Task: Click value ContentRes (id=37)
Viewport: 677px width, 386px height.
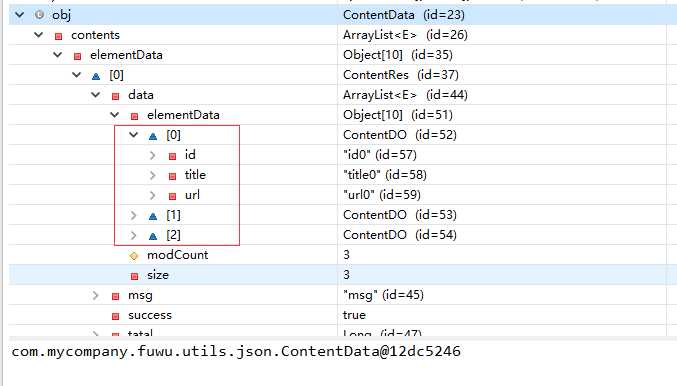Action: [401, 75]
